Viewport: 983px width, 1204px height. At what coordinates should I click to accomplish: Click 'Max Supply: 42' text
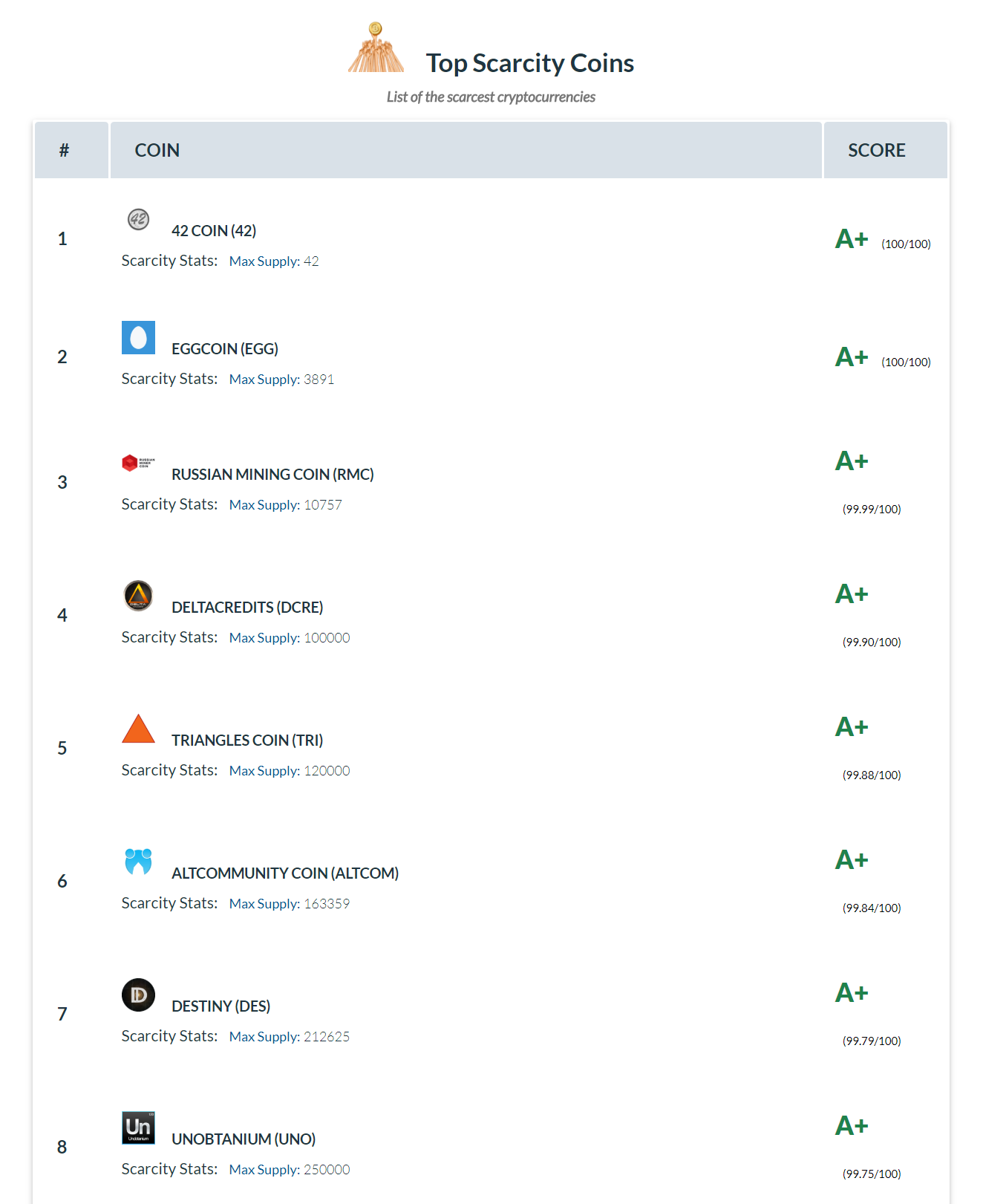(x=274, y=261)
